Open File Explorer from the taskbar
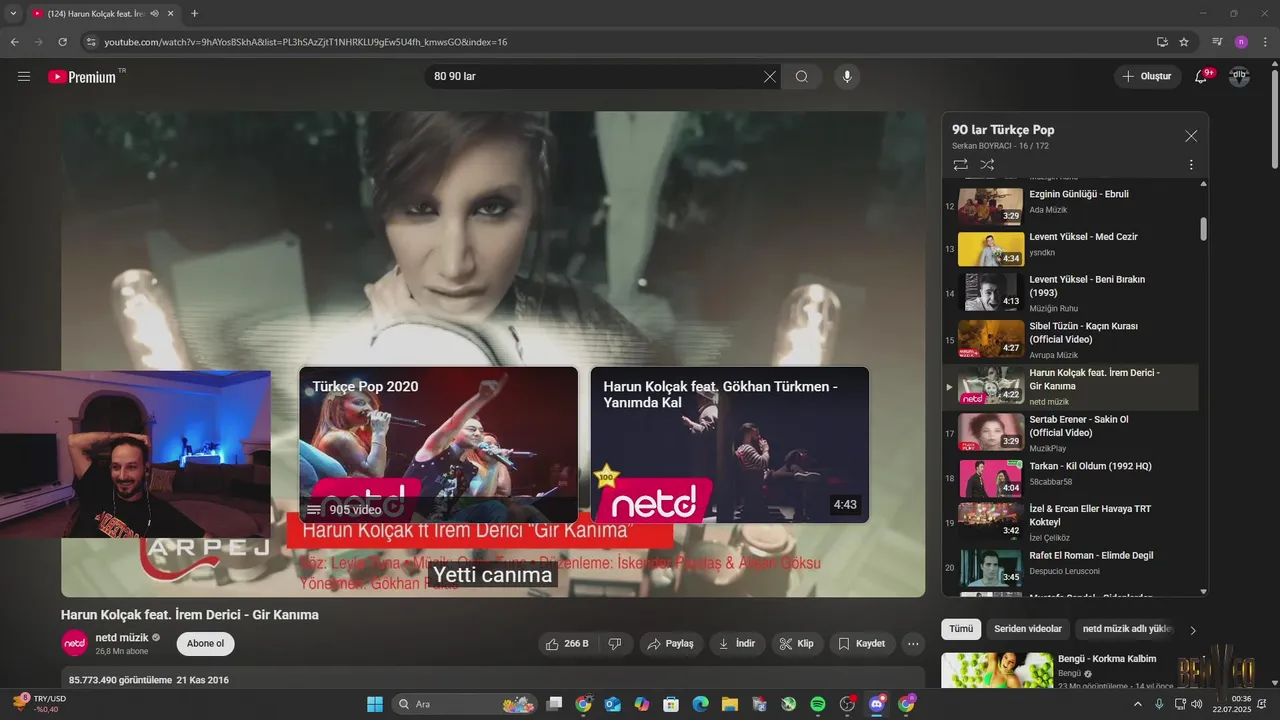This screenshot has width=1280, height=720. point(730,704)
